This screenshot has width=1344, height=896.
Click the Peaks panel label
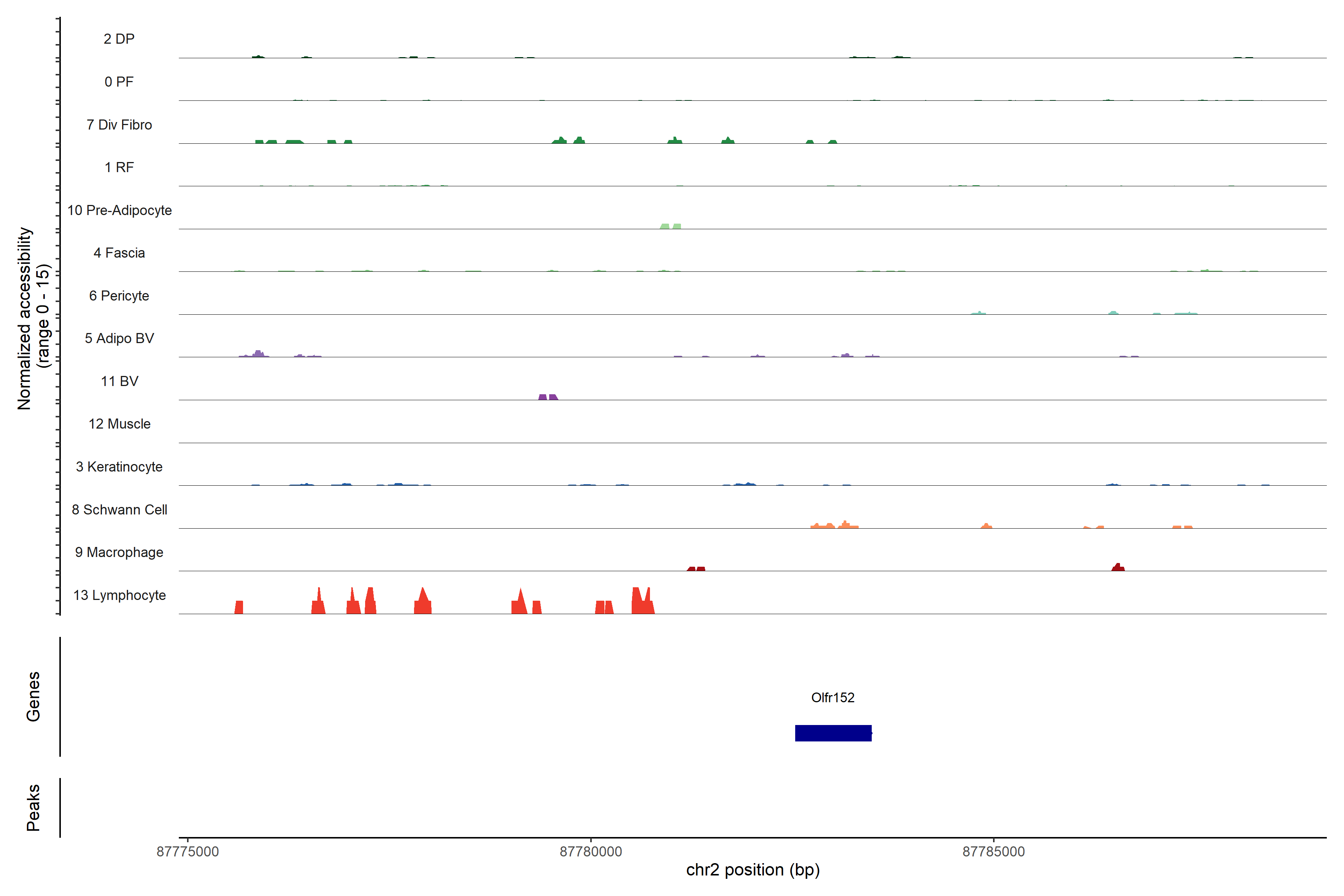tap(33, 807)
